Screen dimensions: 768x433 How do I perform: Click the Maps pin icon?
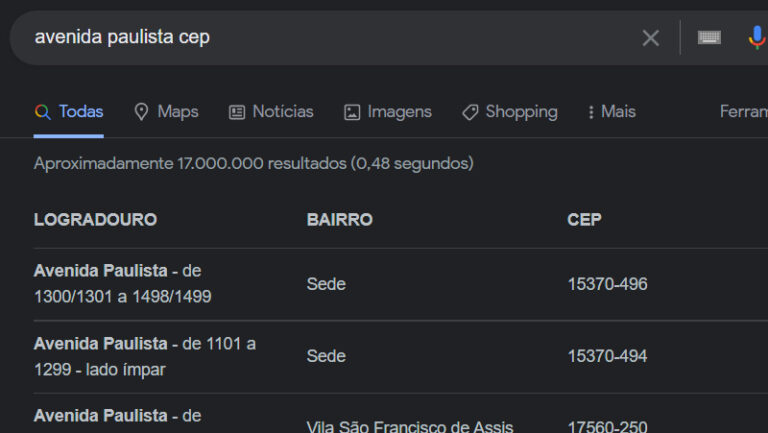pos(142,112)
